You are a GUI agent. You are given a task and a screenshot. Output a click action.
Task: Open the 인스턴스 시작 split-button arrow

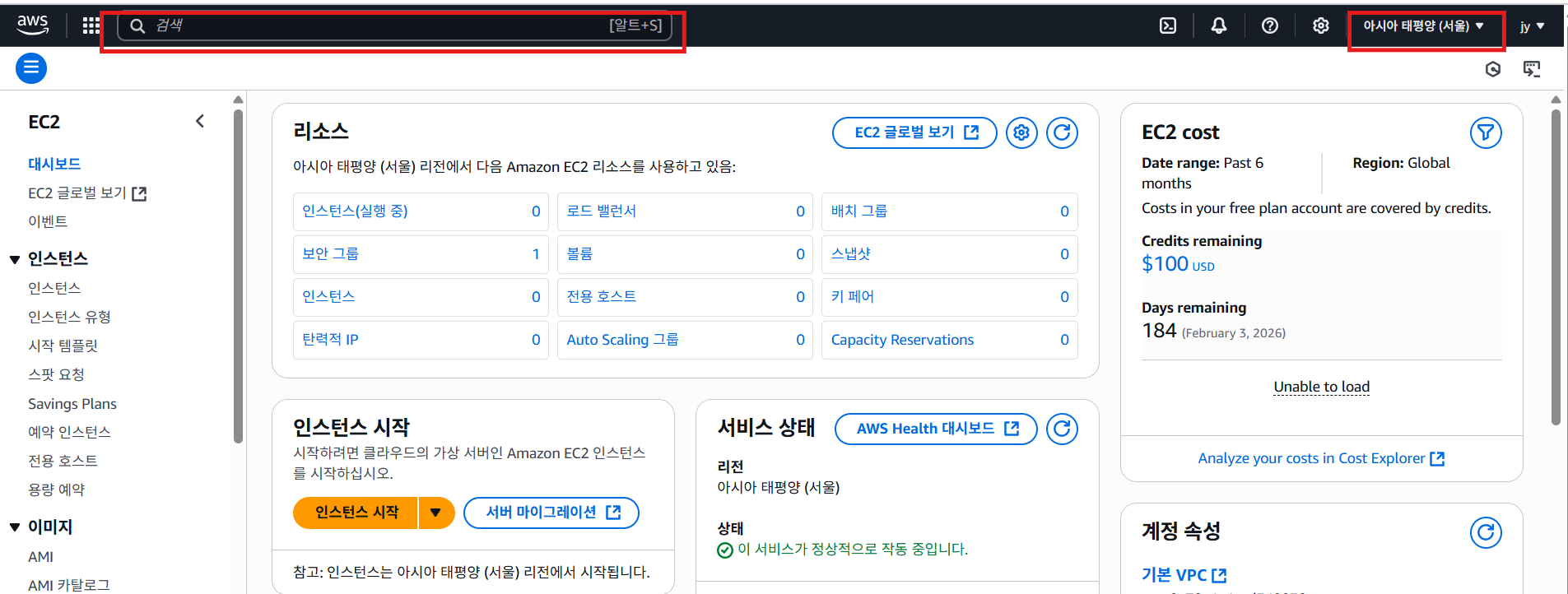pos(436,513)
